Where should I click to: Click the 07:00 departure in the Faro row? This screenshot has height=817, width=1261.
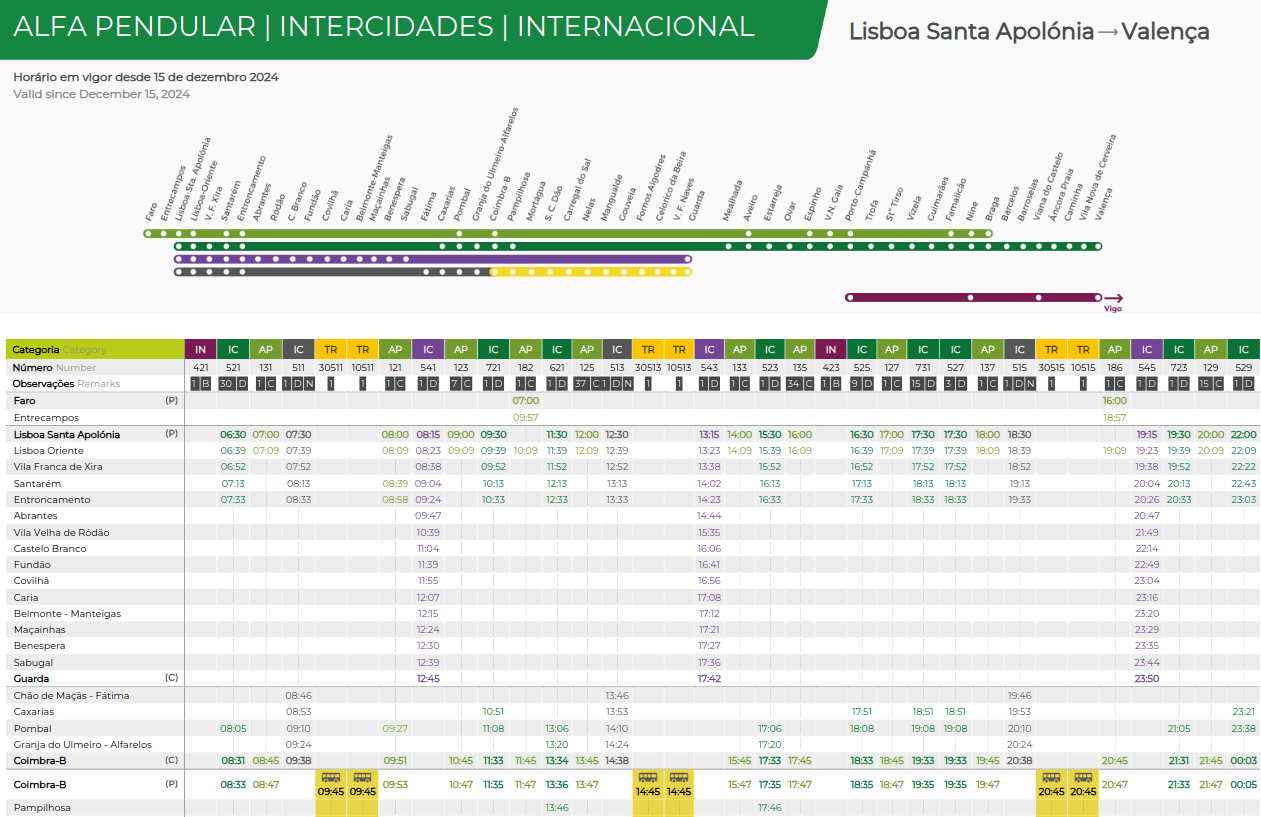pos(526,401)
